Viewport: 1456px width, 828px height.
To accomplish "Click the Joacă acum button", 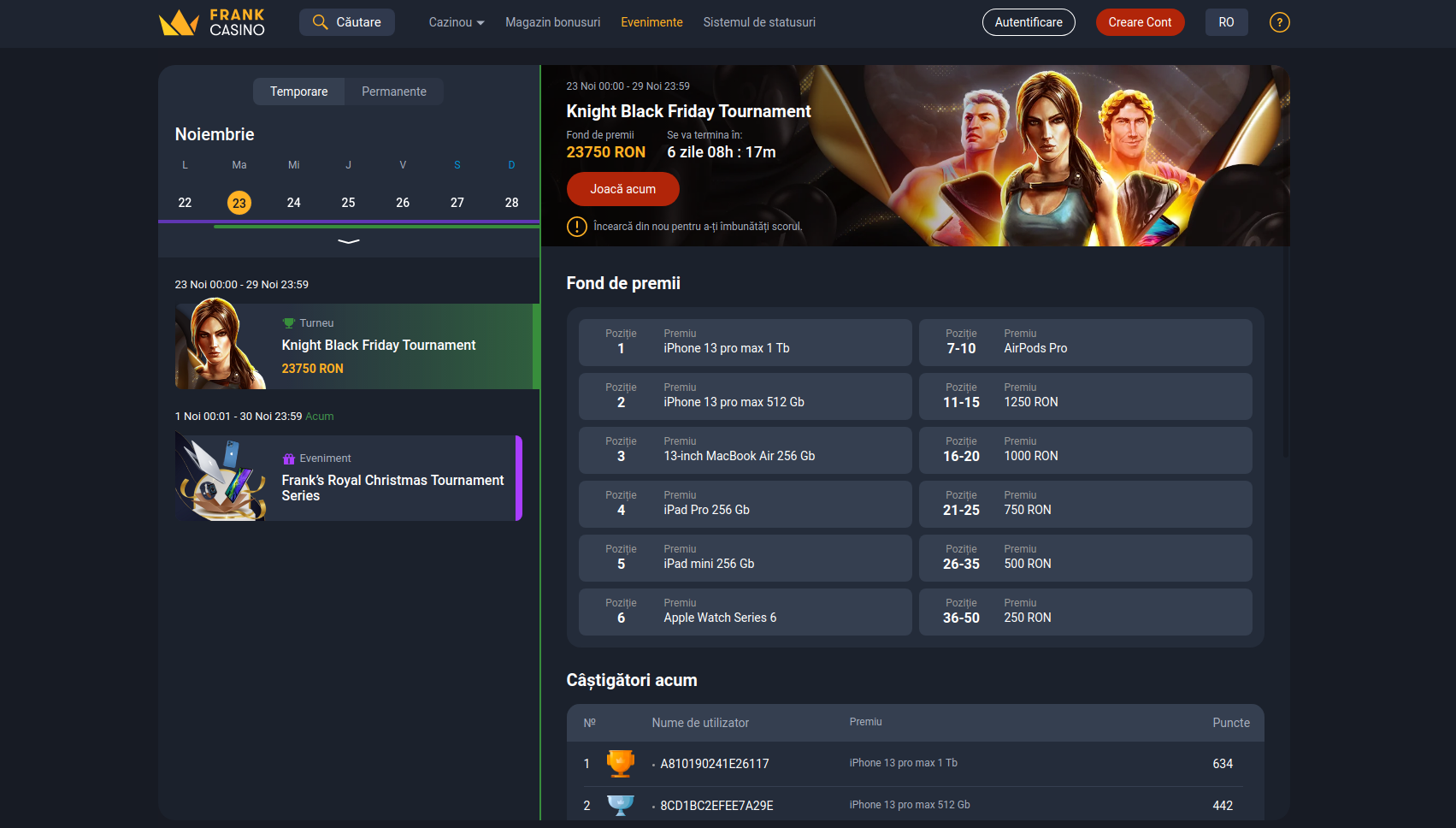I will [x=623, y=189].
